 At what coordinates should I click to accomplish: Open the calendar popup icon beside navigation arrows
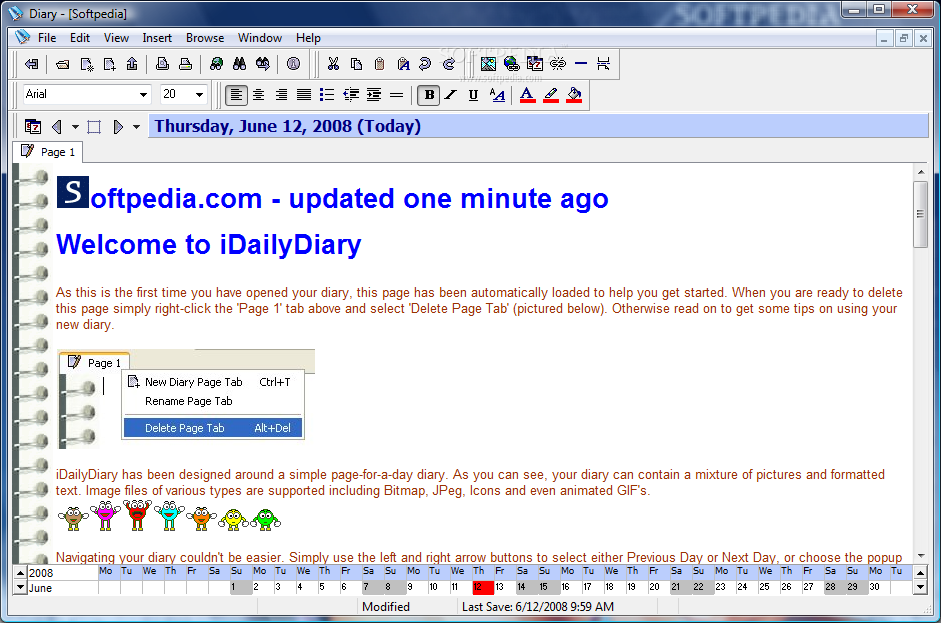pos(33,127)
